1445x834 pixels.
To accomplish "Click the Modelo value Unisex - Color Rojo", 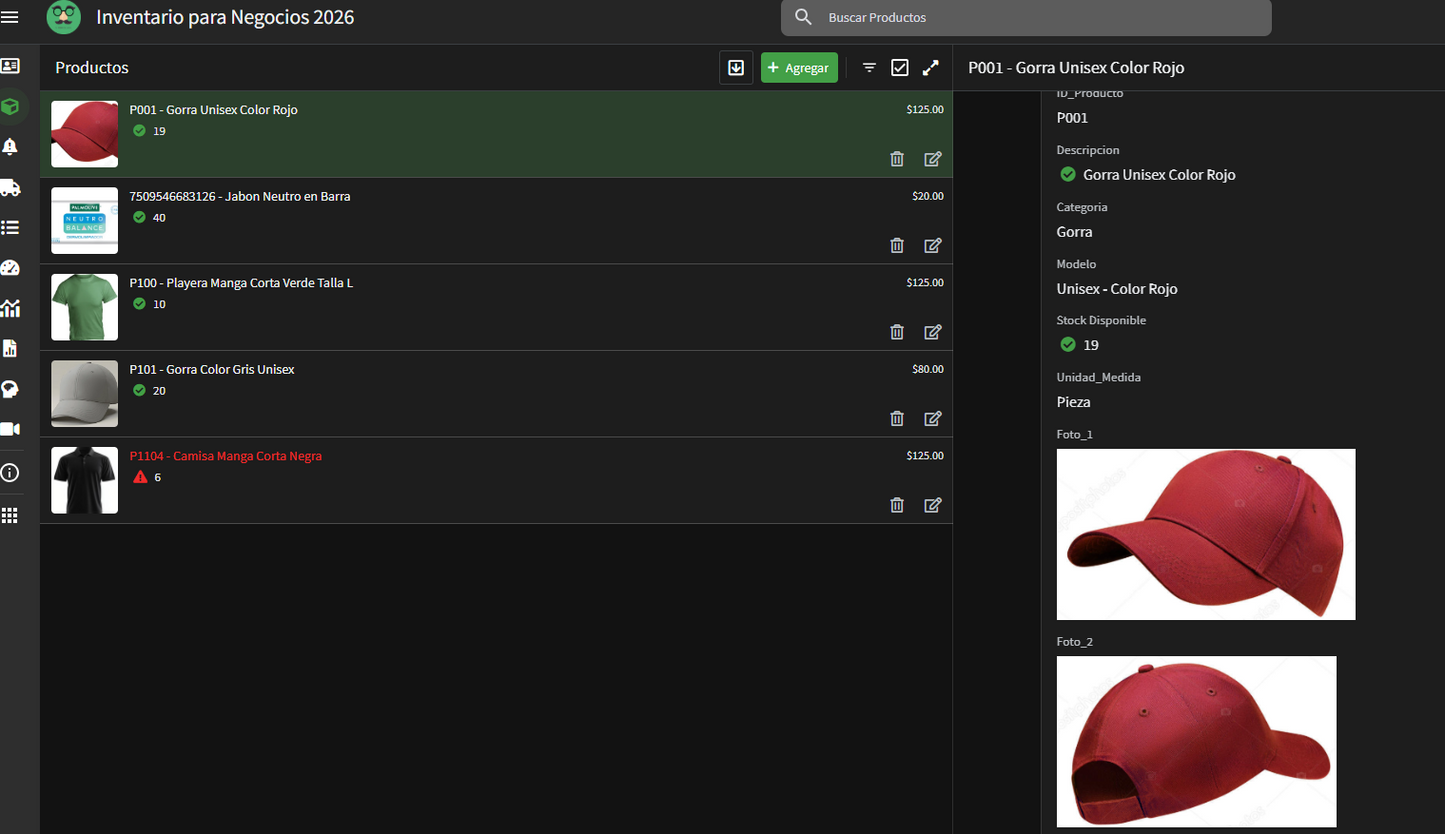I will (x=1117, y=289).
